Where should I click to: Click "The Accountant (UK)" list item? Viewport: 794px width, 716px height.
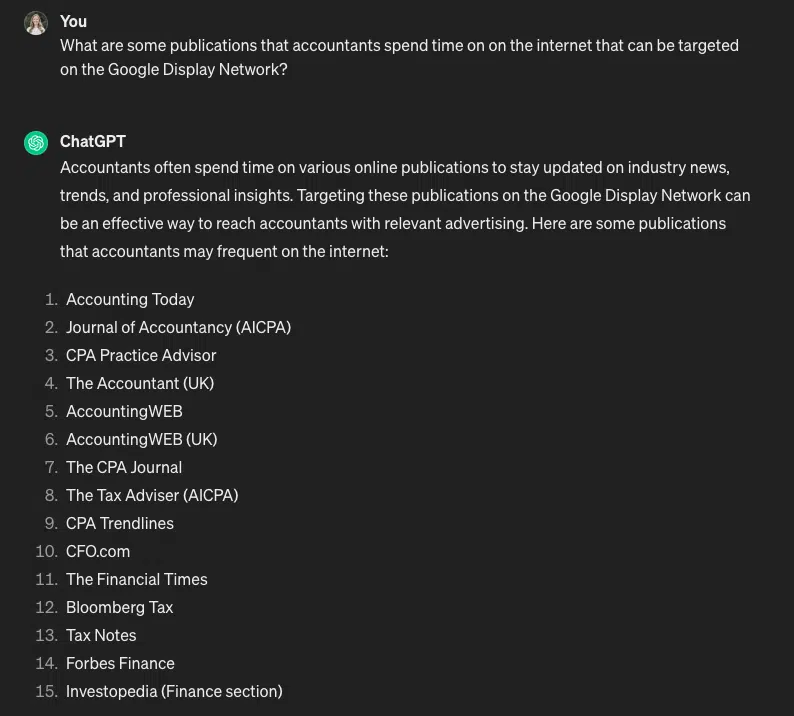(x=140, y=383)
